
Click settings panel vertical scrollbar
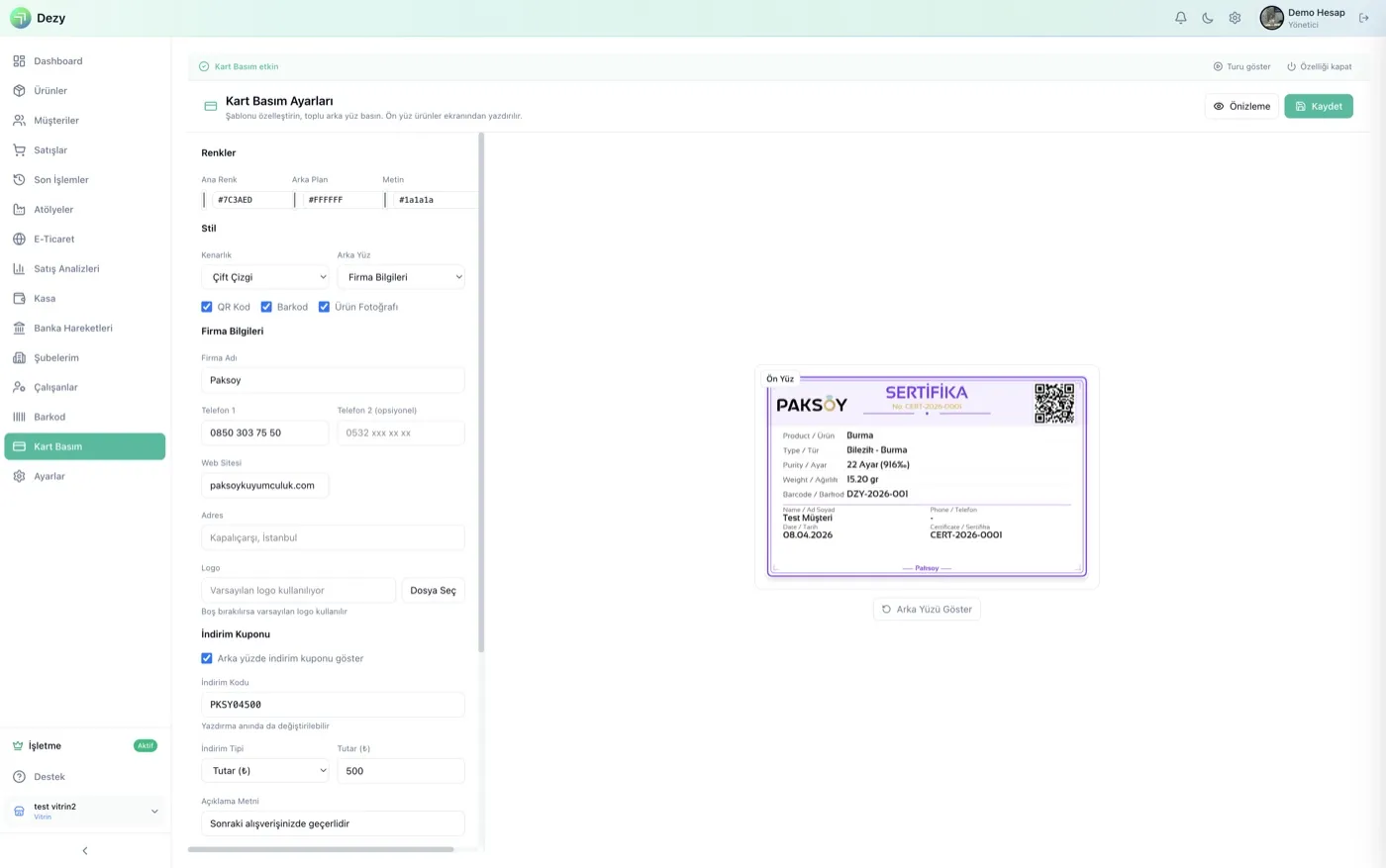coord(481,393)
